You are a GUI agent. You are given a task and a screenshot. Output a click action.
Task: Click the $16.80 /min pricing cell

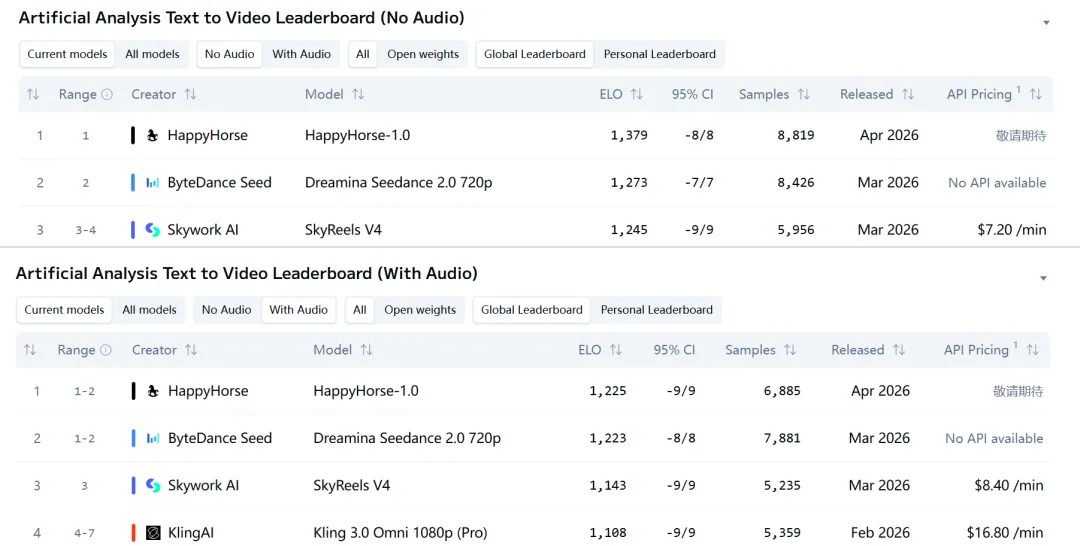[1005, 533]
